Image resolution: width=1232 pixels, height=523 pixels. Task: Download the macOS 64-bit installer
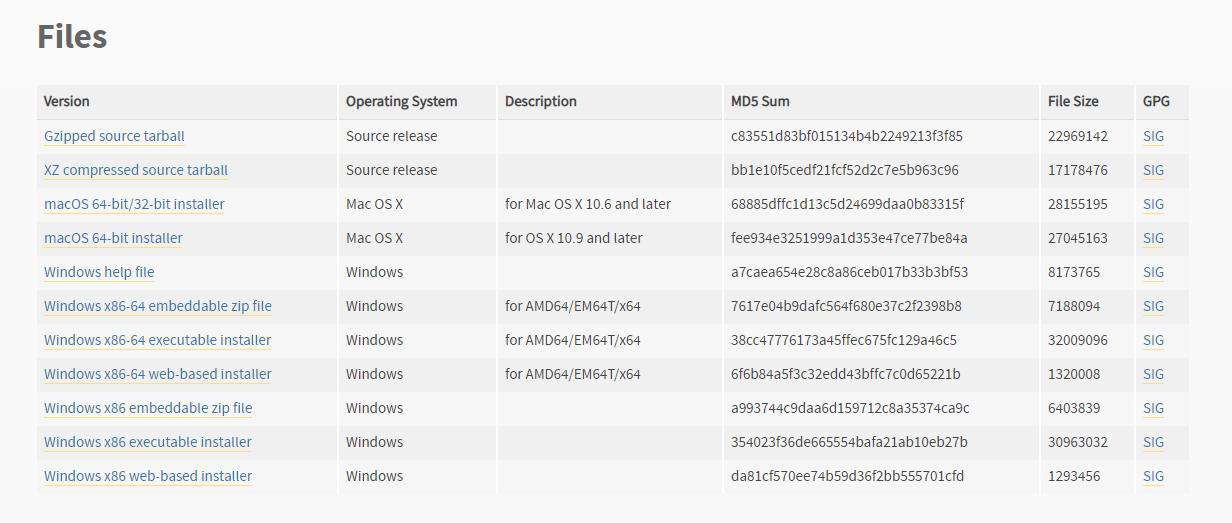point(113,238)
